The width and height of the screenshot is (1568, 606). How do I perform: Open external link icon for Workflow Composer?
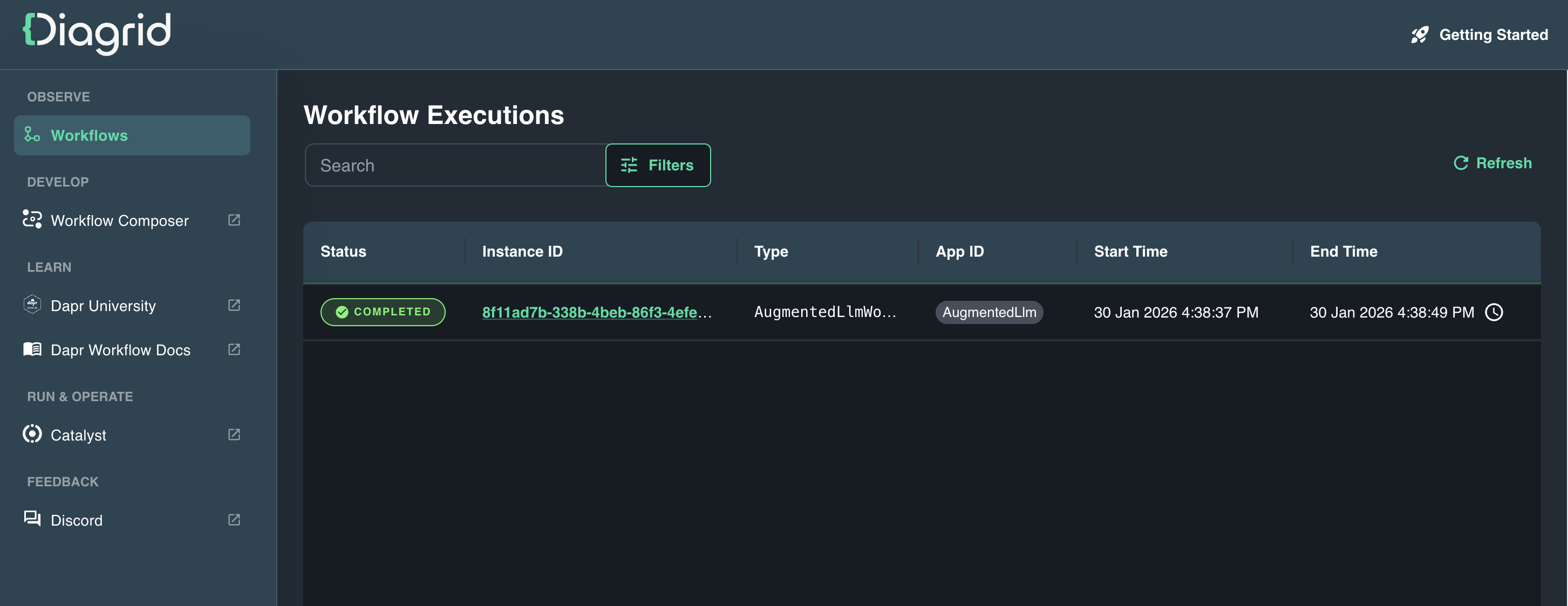(x=234, y=221)
